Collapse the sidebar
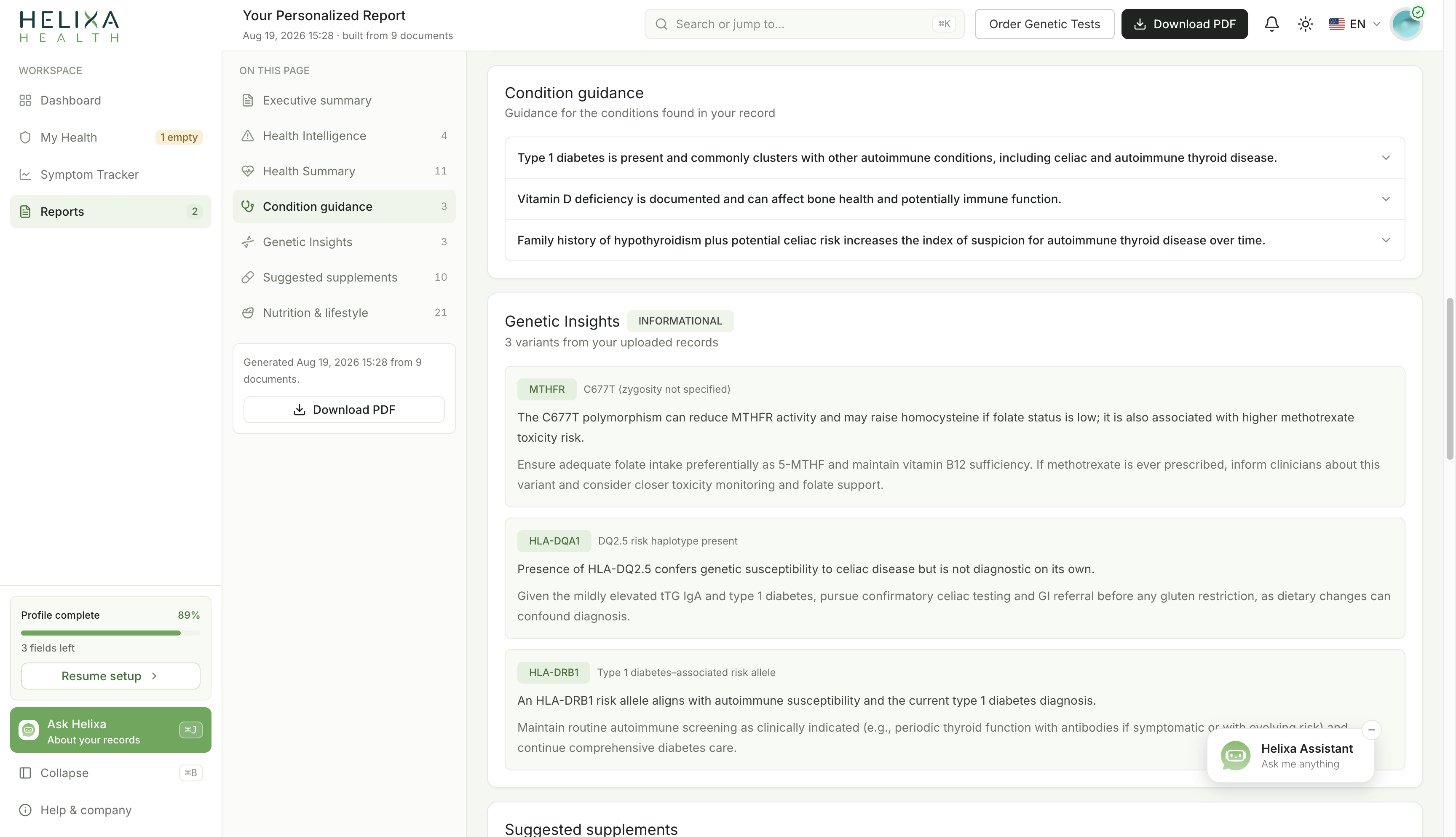 click(x=110, y=773)
